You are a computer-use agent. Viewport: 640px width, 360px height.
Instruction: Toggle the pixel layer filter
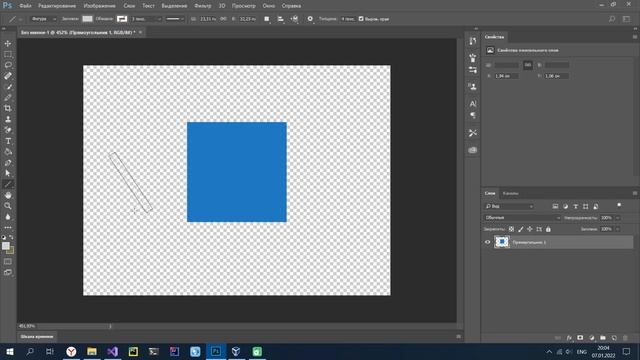pyautogui.click(x=555, y=207)
